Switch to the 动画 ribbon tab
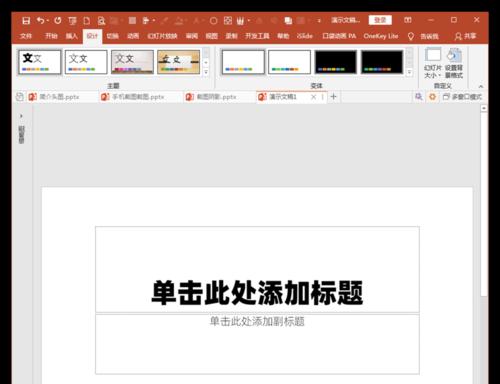500x384 pixels. [133, 36]
